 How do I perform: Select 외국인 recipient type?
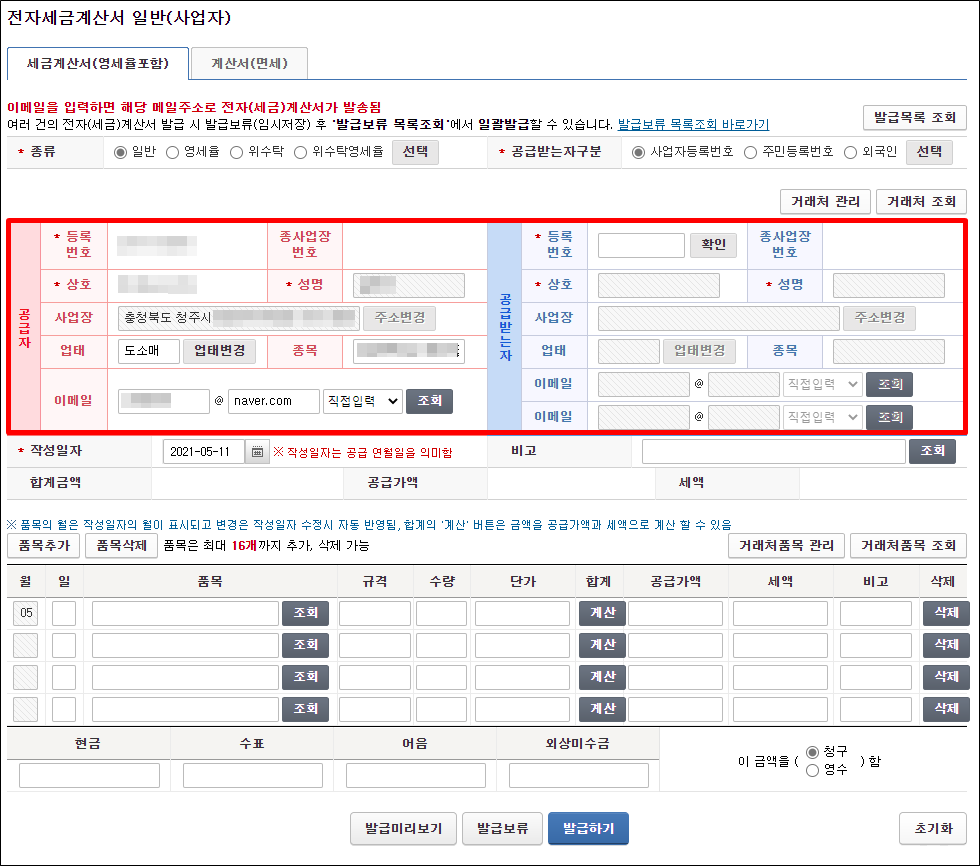pyautogui.click(x=851, y=152)
